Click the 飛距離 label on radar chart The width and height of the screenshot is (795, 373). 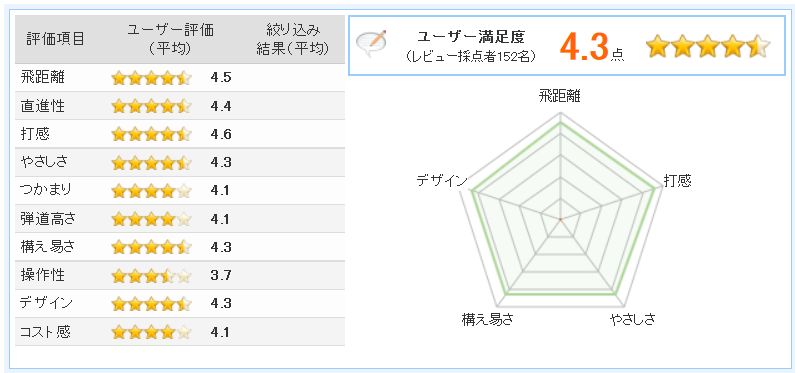(560, 96)
